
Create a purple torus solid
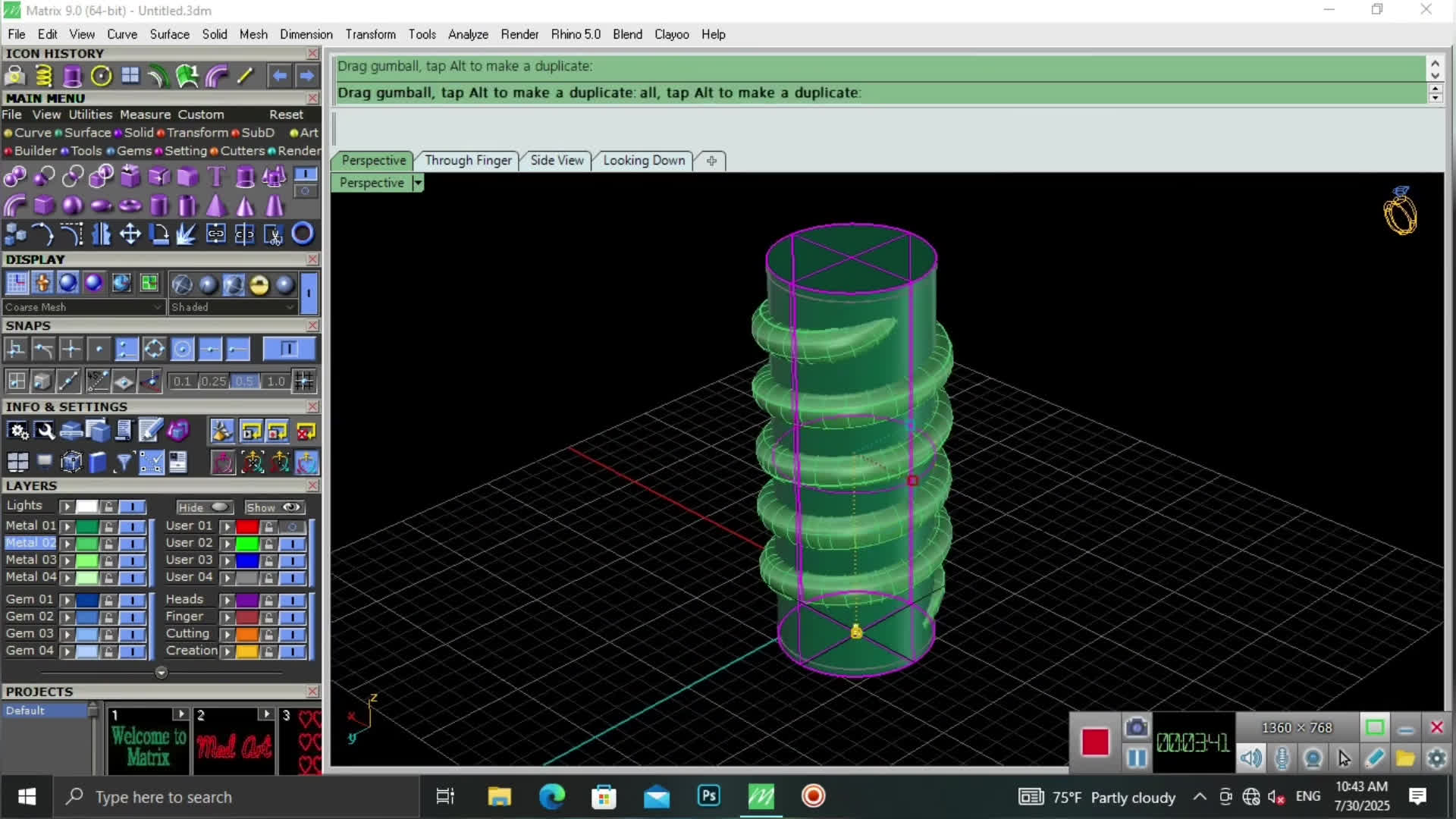(x=130, y=206)
